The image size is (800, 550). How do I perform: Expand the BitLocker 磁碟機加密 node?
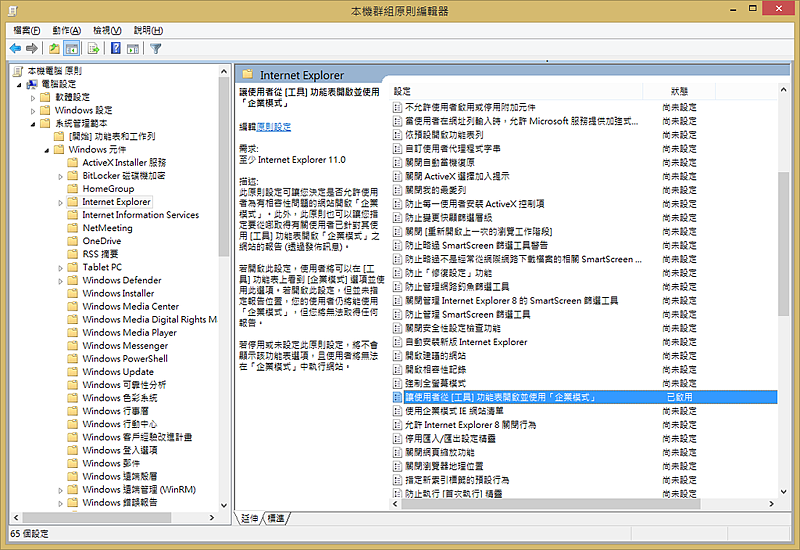[60, 177]
